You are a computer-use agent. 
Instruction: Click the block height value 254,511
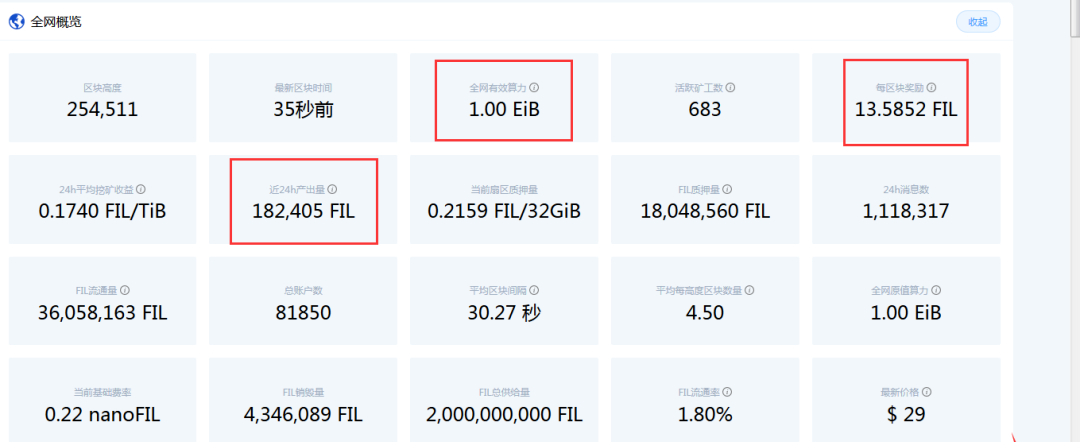click(x=103, y=109)
